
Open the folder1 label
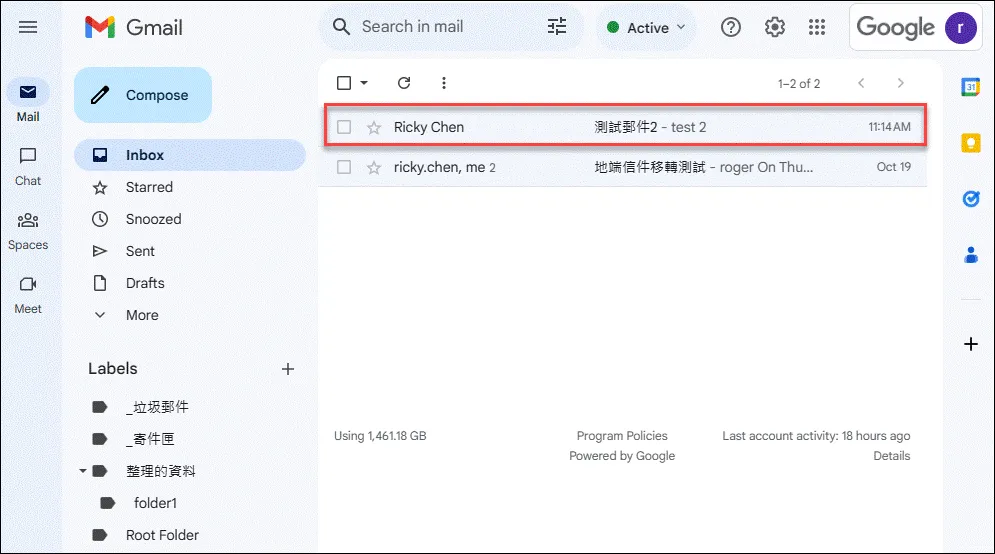[155, 503]
